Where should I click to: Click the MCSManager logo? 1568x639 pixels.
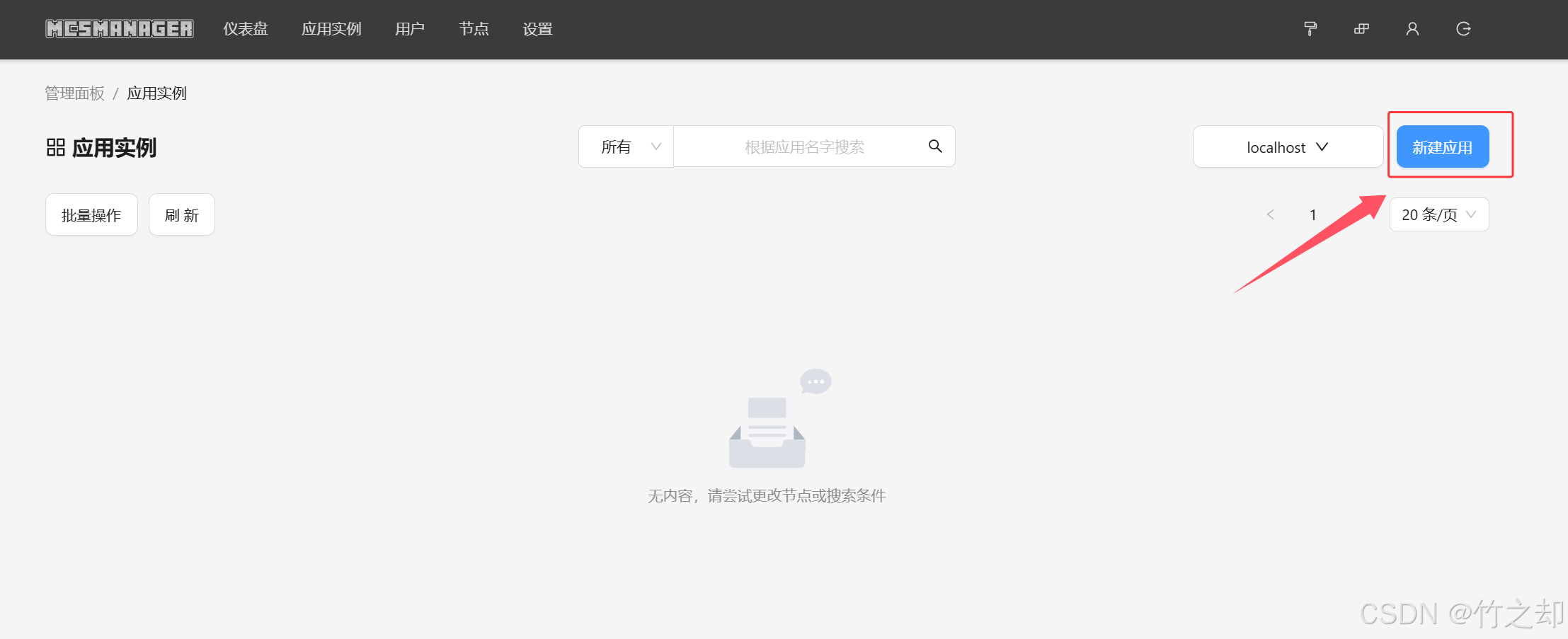click(120, 29)
